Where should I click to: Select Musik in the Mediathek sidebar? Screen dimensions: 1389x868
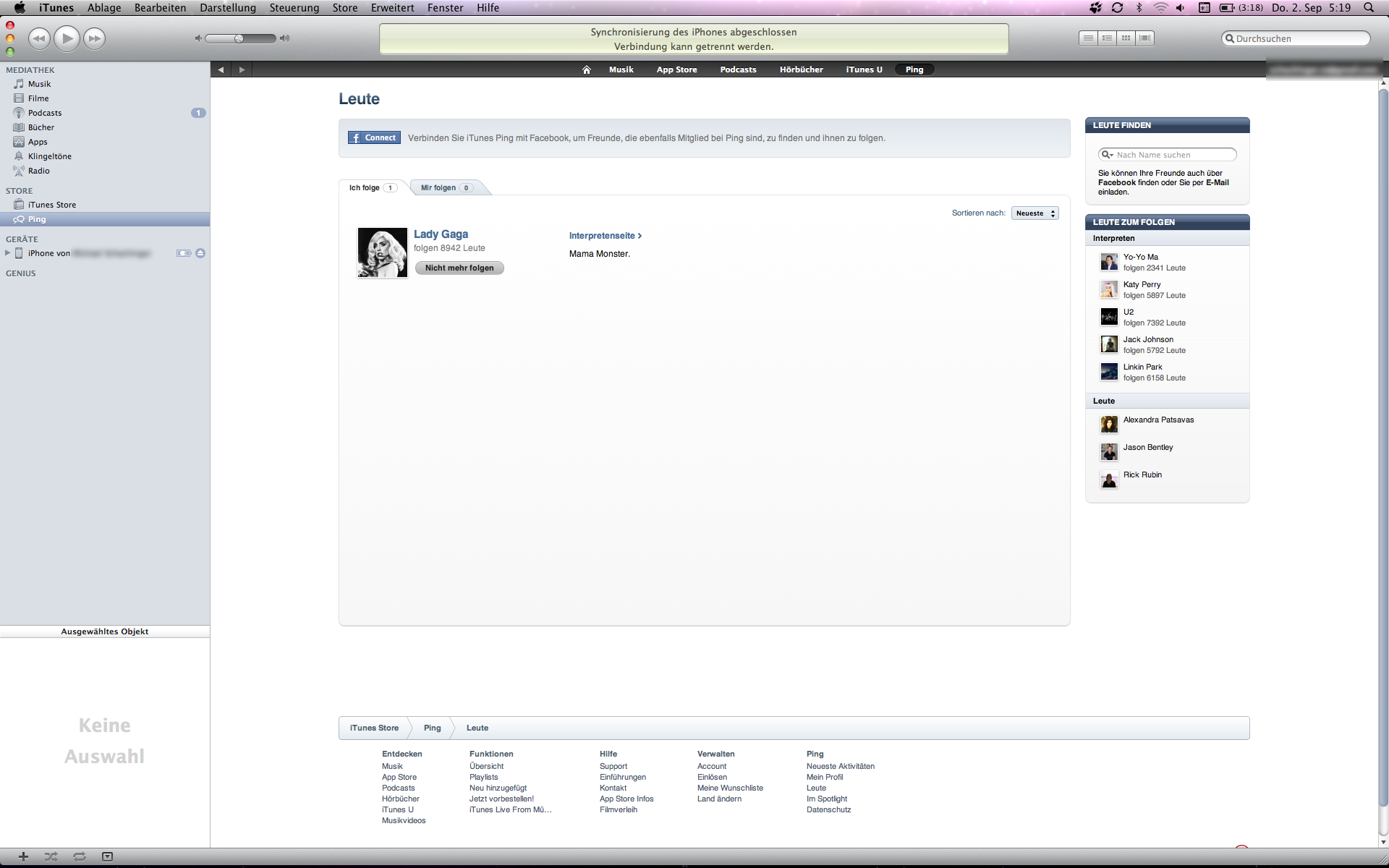click(105, 84)
